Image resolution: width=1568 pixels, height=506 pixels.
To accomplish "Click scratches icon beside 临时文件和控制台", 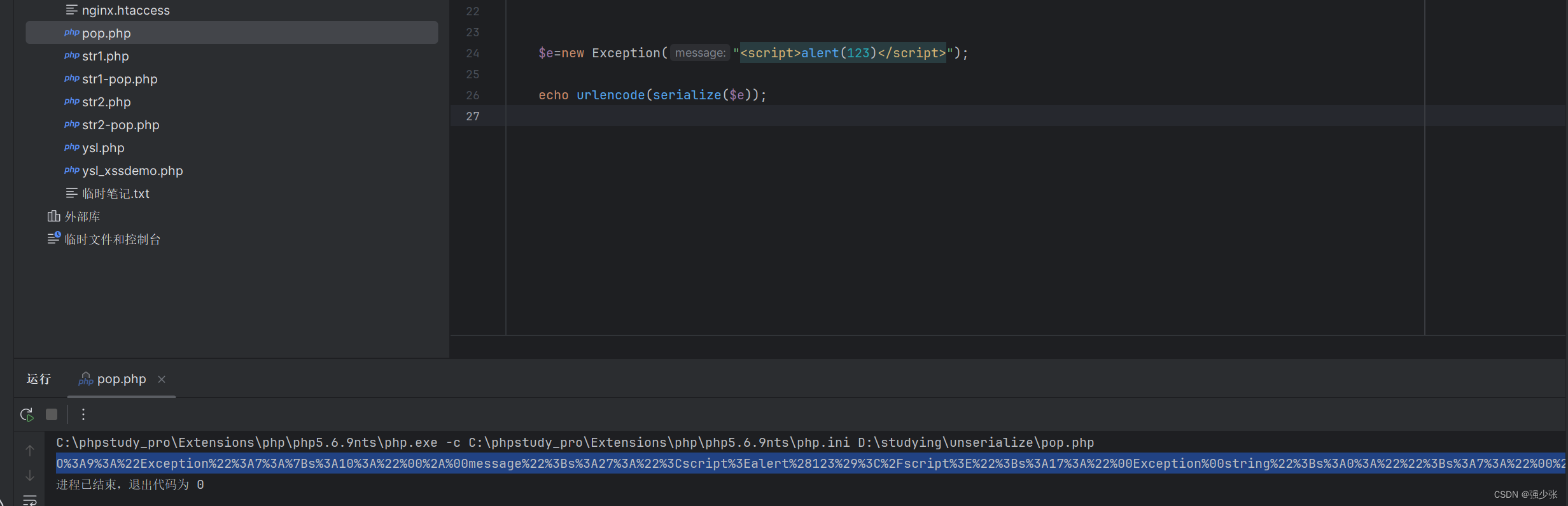I will (x=54, y=239).
